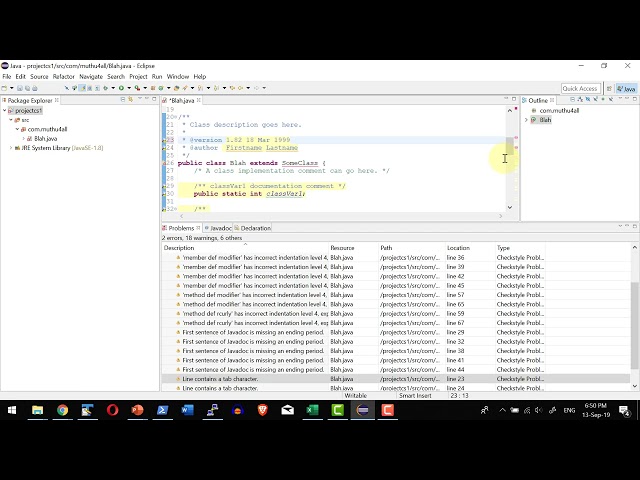The height and width of the screenshot is (480, 640).
Task: Toggle Block Selection Mode in toolbar
Action: point(90,88)
